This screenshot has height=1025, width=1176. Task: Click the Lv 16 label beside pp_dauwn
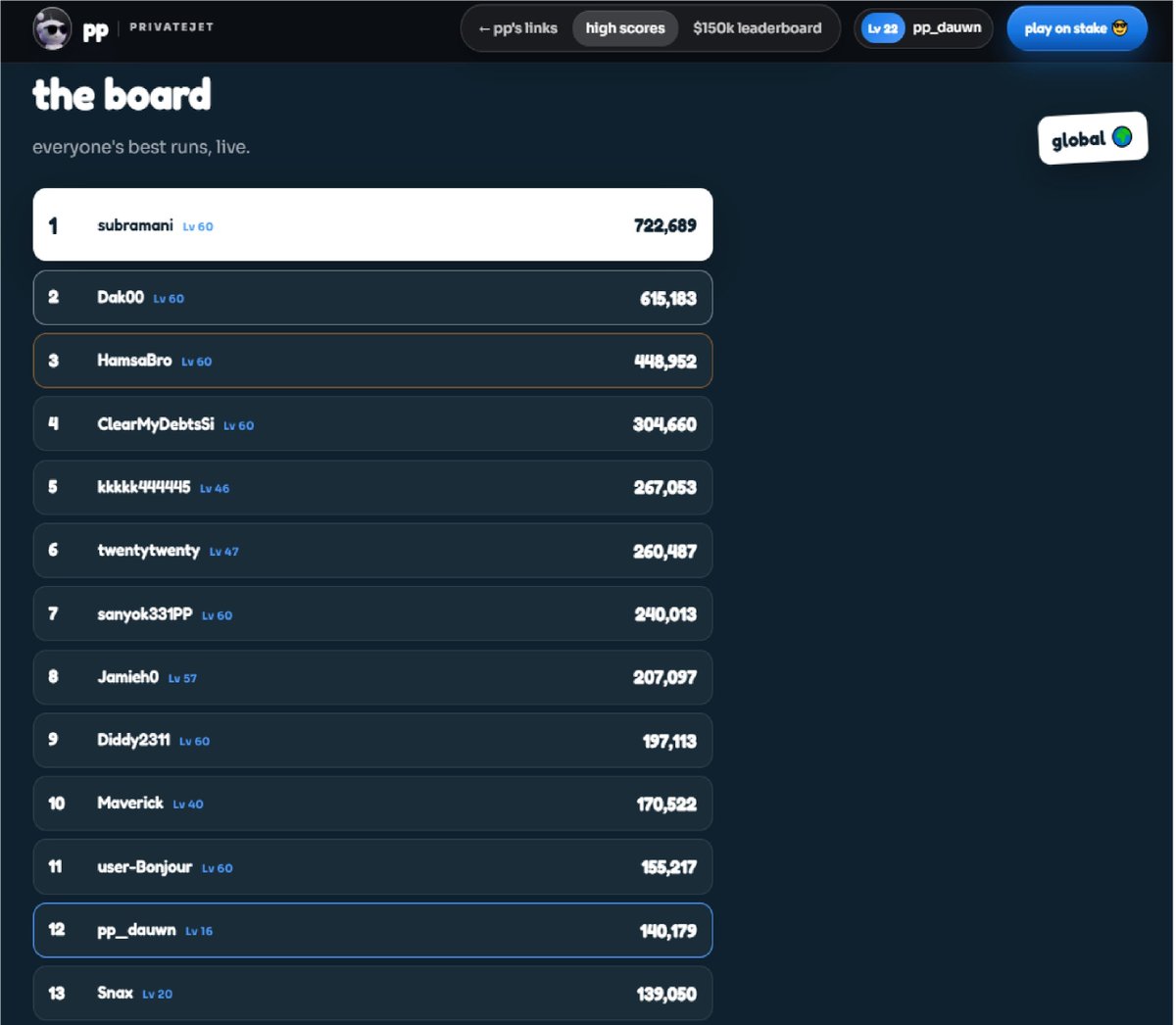[x=199, y=931]
